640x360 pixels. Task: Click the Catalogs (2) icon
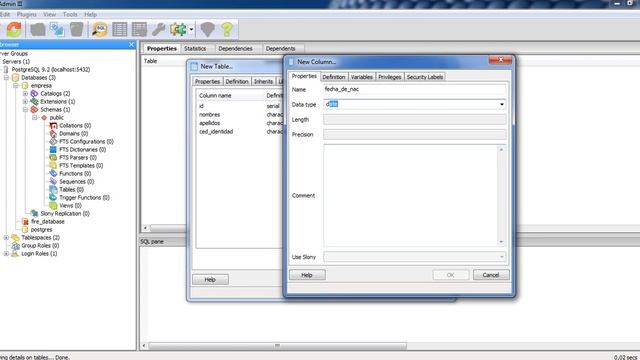[x=34, y=93]
